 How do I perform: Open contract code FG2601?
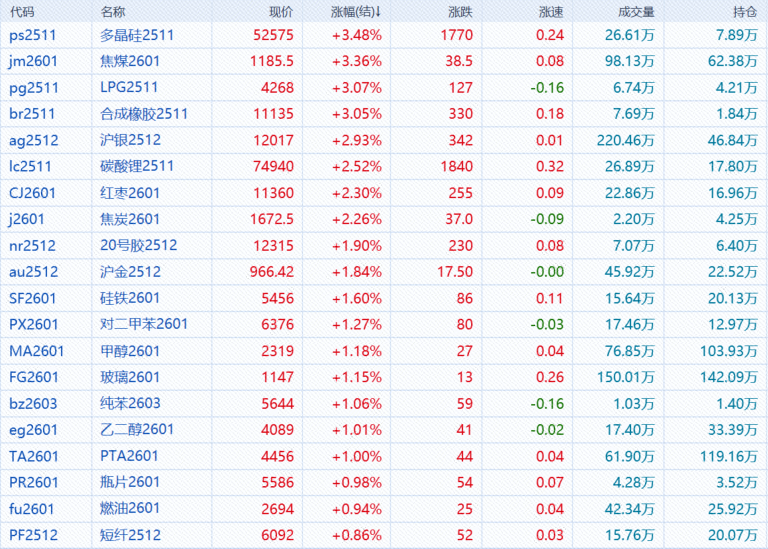tap(34, 377)
